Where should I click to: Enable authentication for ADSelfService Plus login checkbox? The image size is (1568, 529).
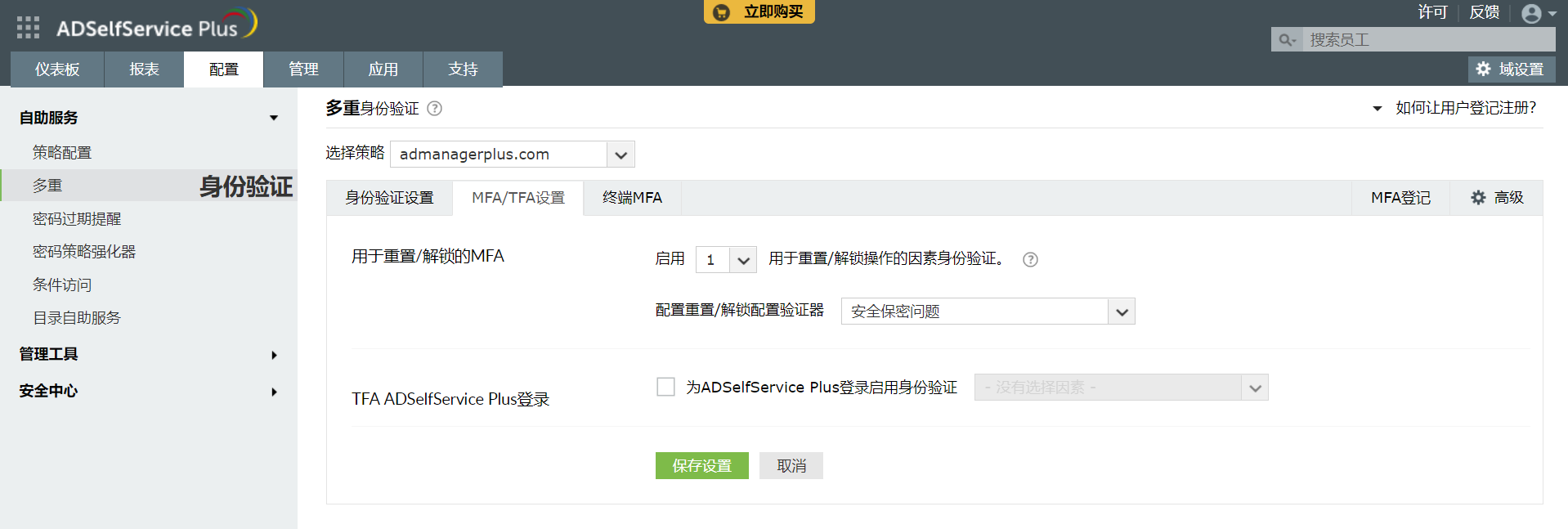click(665, 387)
